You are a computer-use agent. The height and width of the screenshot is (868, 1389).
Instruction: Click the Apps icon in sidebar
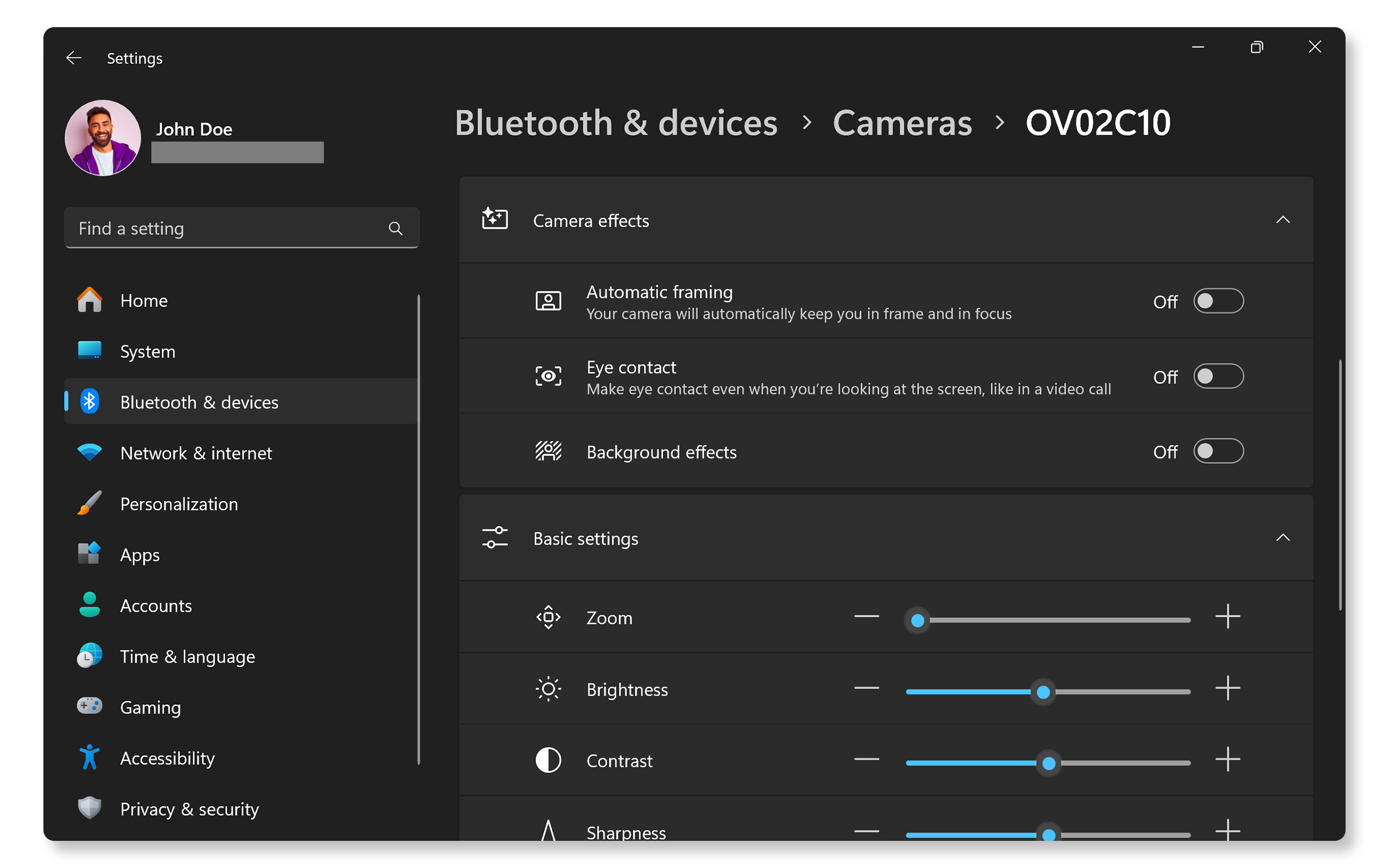pyautogui.click(x=90, y=554)
